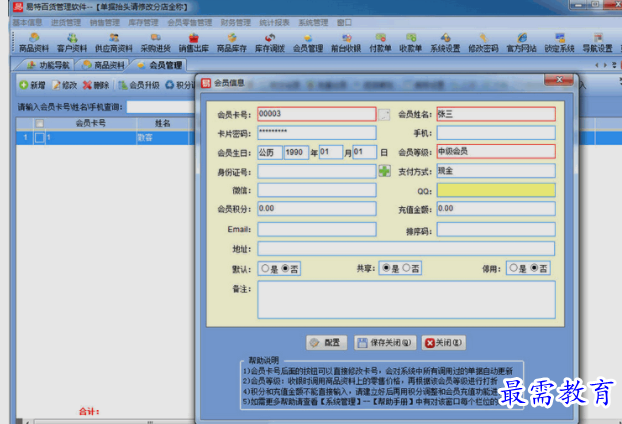Click 排序码 input field
622x424 pixels.
click(496, 229)
